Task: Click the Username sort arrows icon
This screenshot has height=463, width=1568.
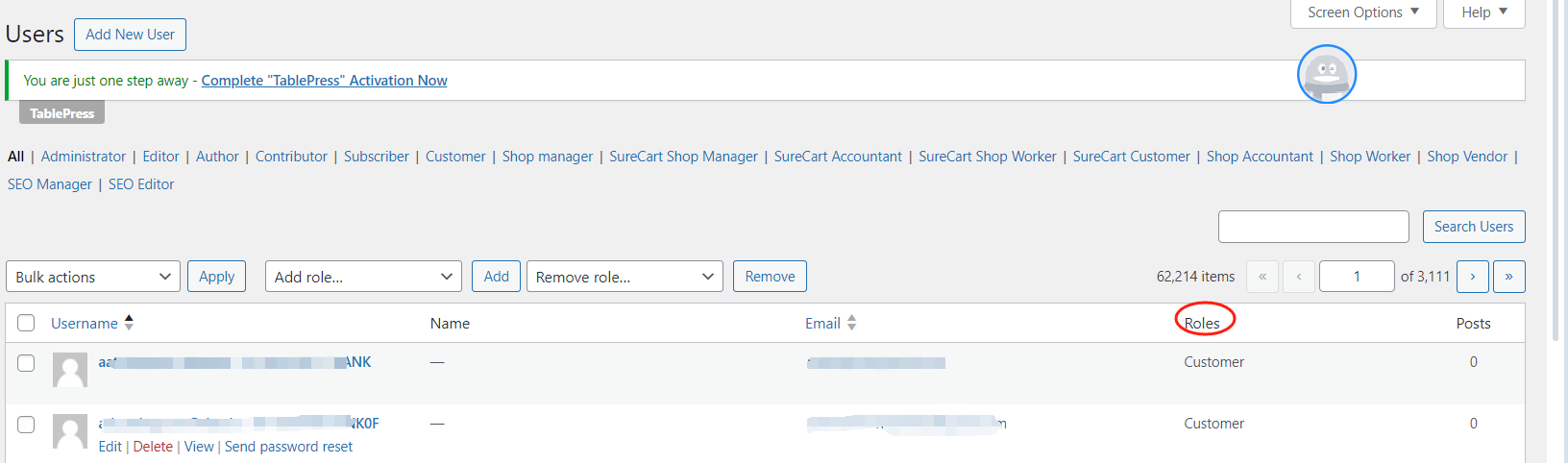Action: 129,323
